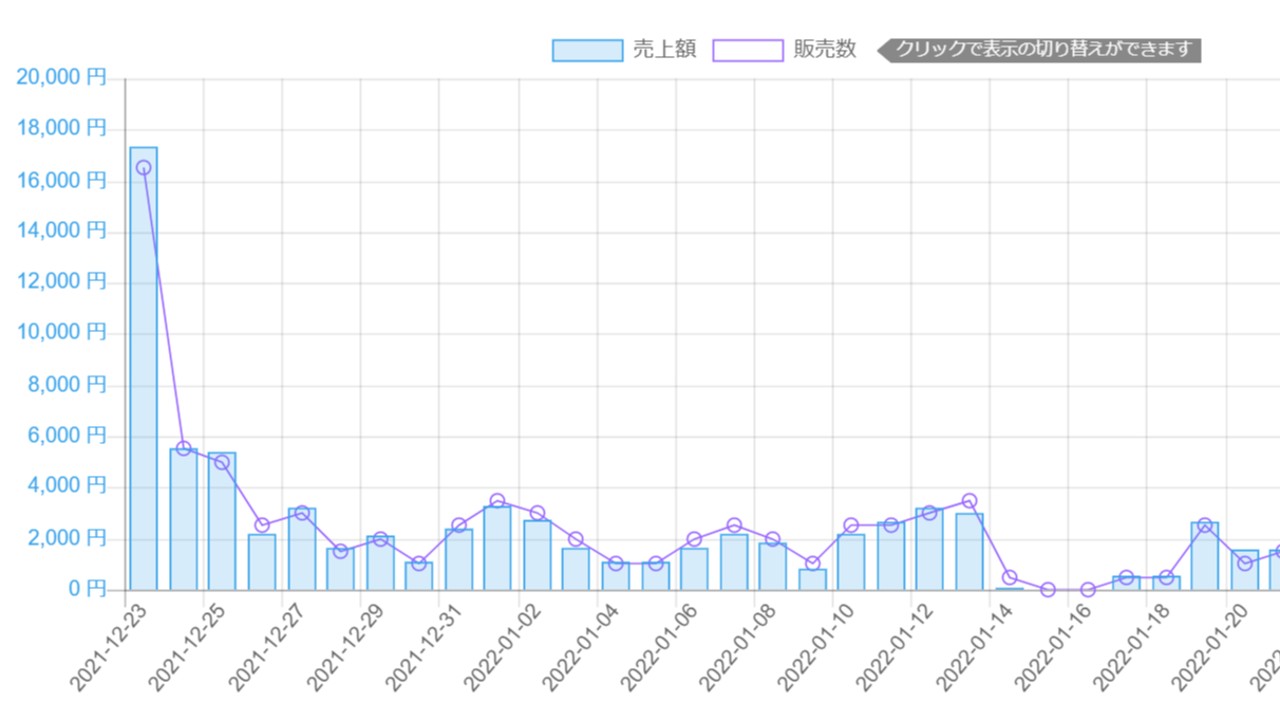Select the 販売数 line point at the top of the first bar
The width and height of the screenshot is (1280, 720).
coord(143,168)
